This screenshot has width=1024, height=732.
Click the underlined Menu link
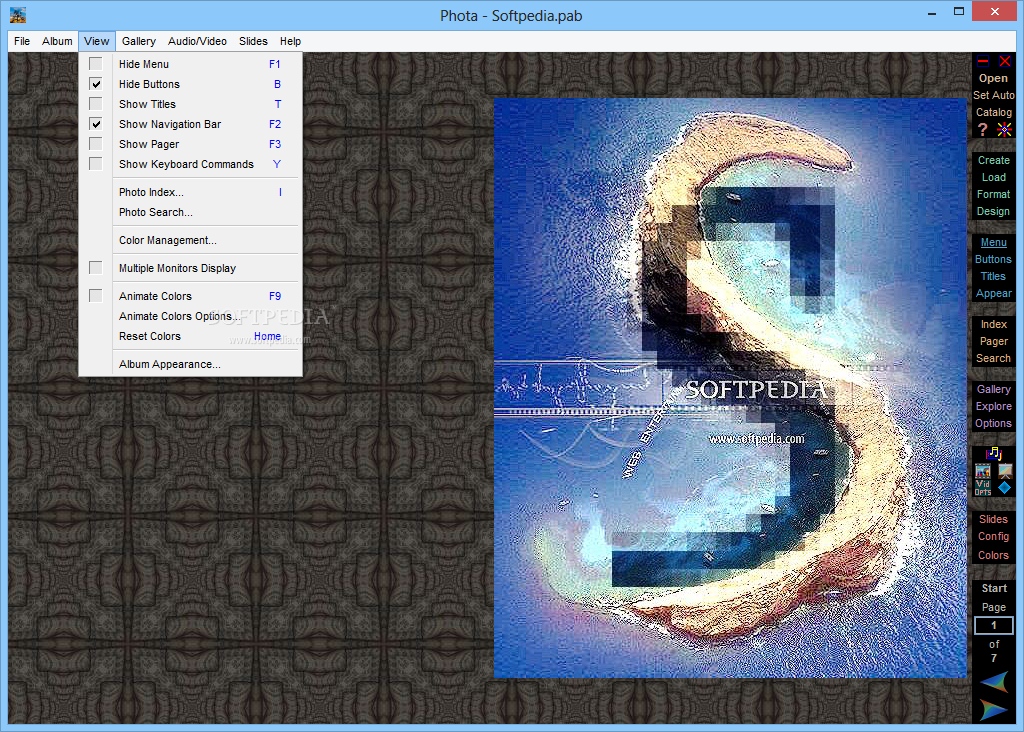click(x=993, y=242)
